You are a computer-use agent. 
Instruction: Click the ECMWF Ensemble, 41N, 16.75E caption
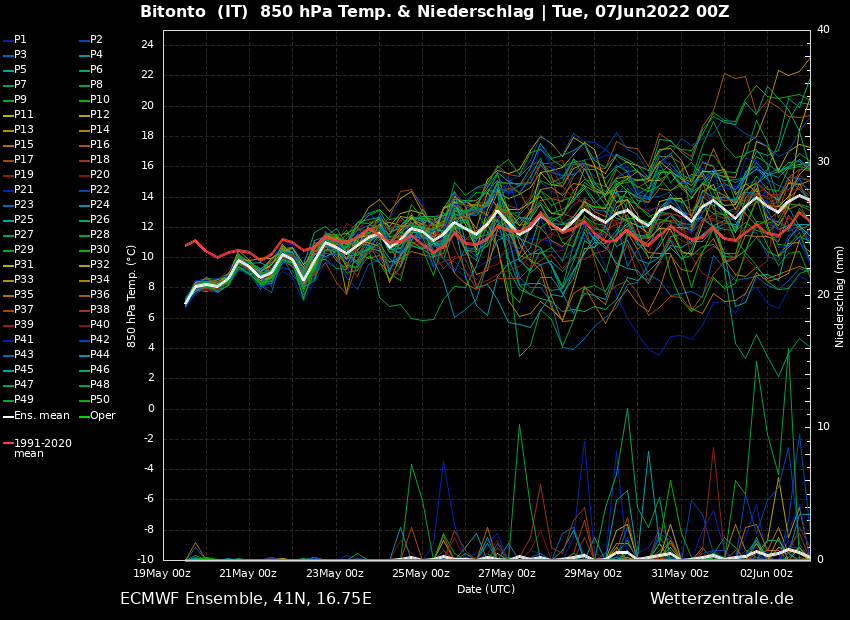246,599
